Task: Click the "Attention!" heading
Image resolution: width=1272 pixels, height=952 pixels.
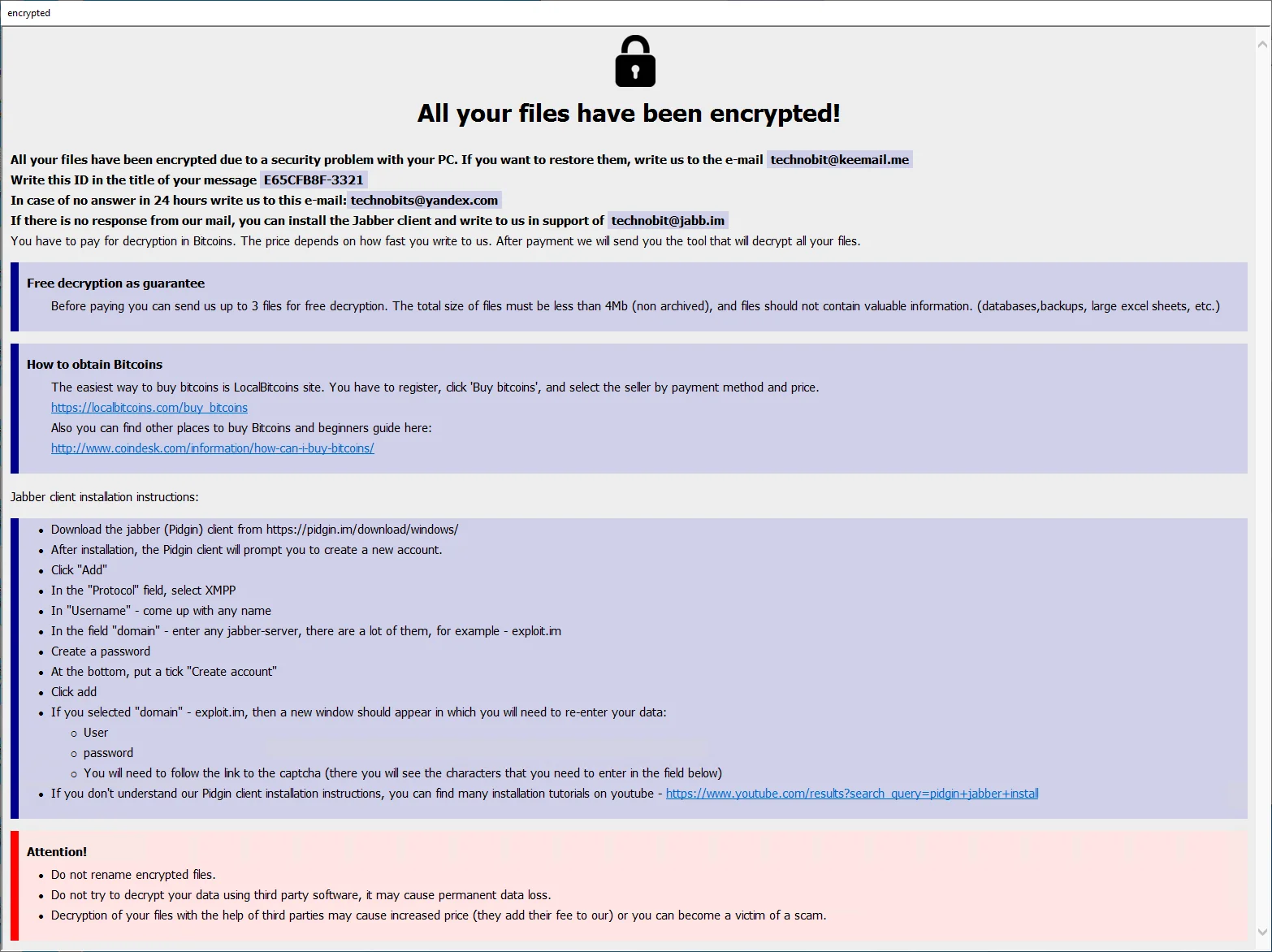Action: click(x=57, y=852)
